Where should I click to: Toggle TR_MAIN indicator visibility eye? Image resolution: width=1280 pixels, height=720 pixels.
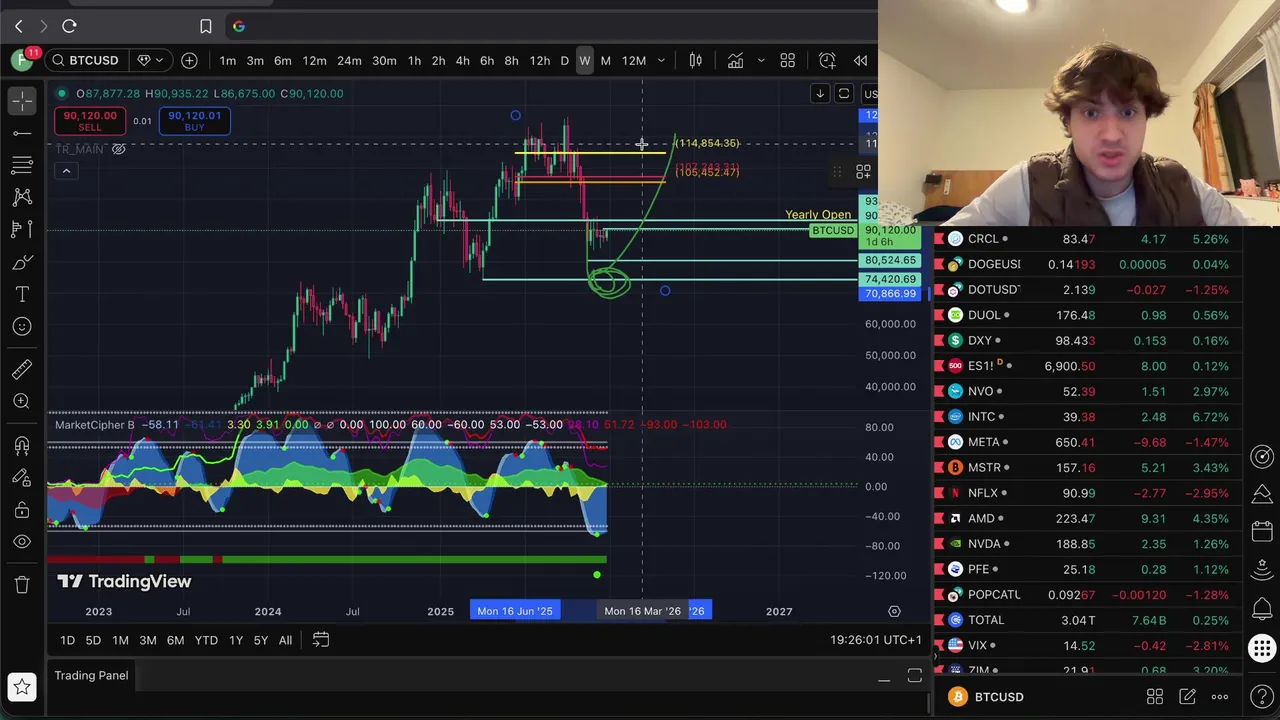coord(118,149)
